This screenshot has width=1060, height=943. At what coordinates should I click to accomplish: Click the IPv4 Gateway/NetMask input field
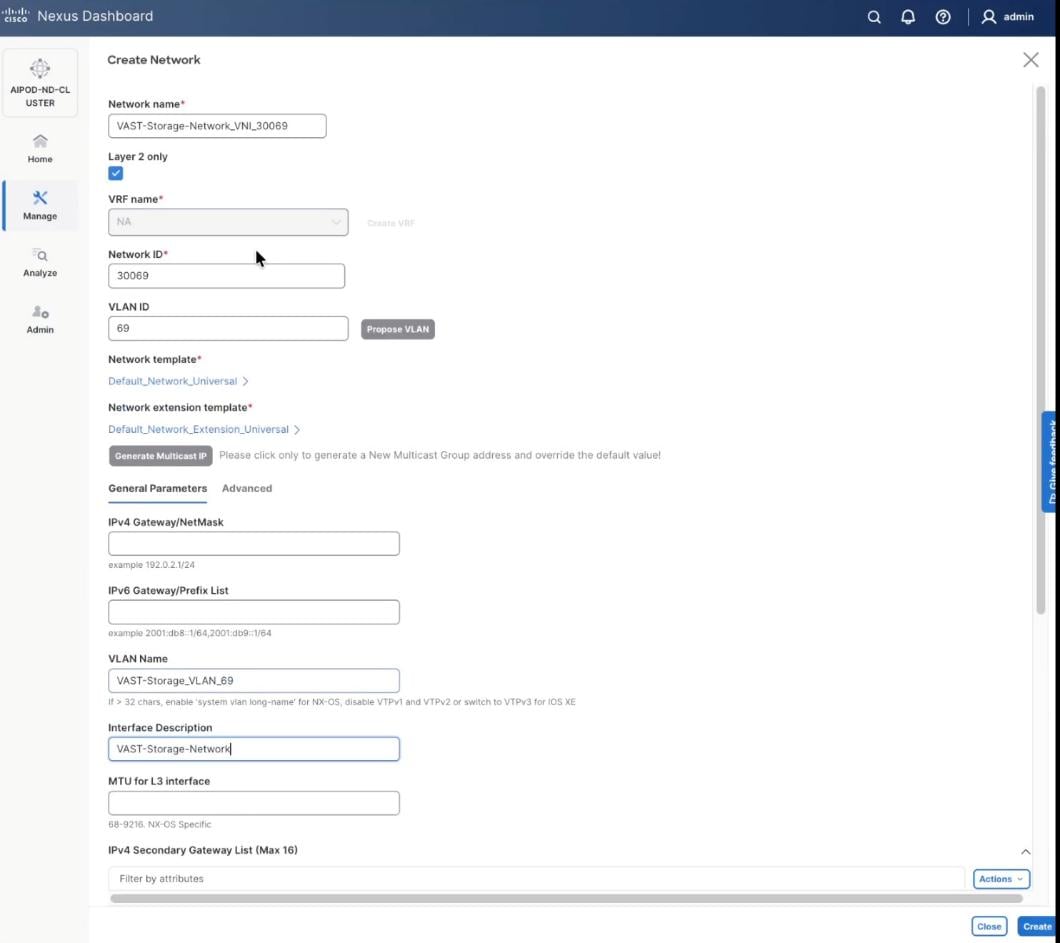[x=253, y=543]
